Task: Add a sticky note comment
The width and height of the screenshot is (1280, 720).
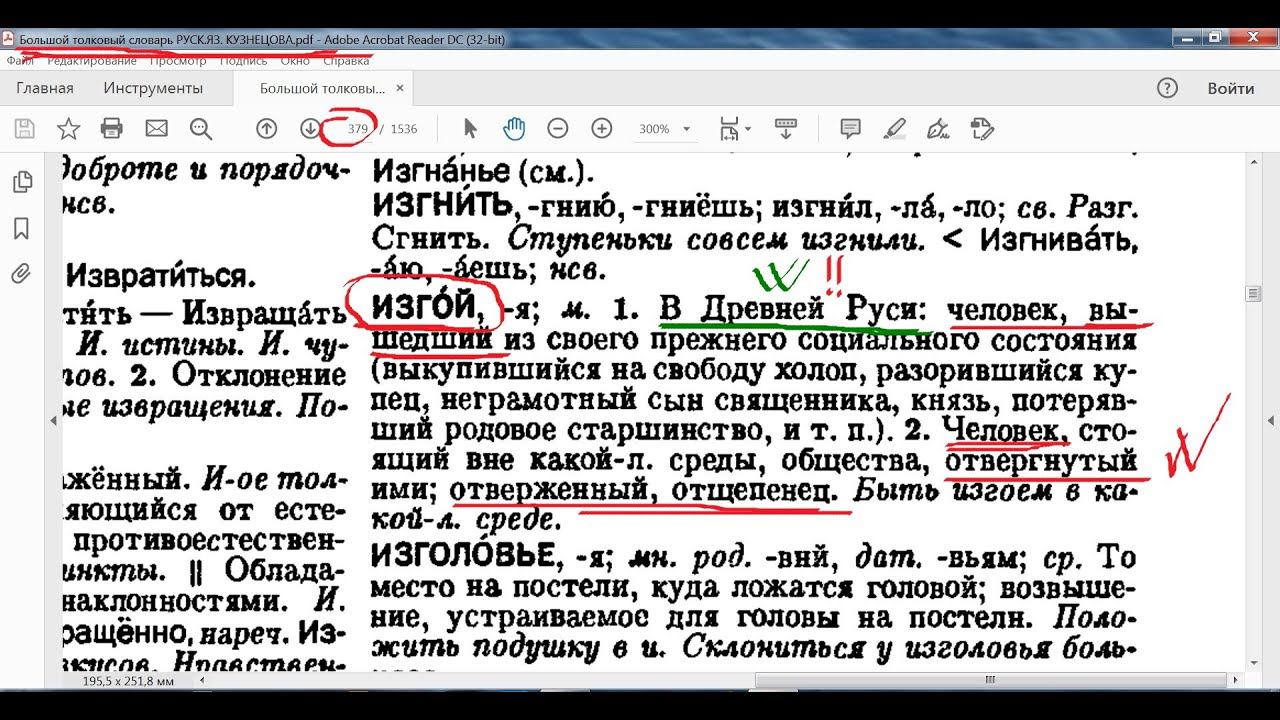Action: point(850,128)
